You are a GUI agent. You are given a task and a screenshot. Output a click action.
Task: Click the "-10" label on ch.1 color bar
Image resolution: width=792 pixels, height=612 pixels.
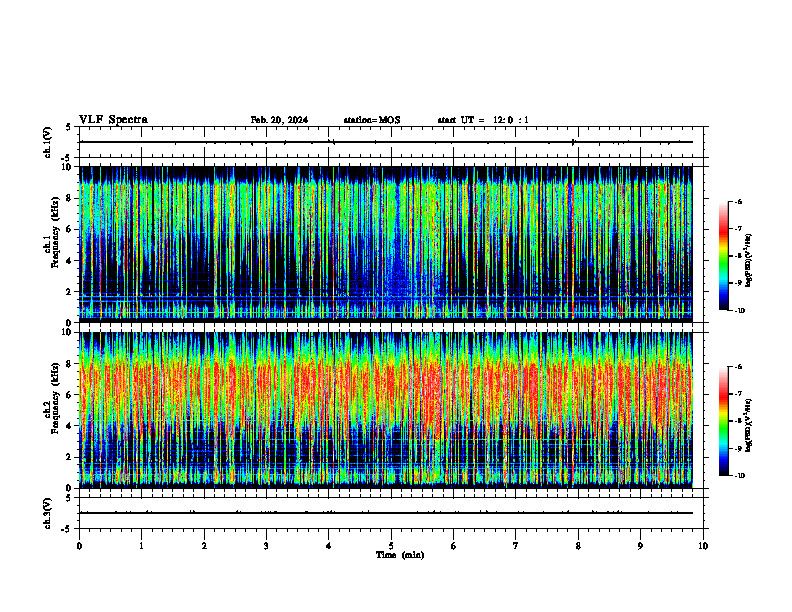tap(740, 311)
